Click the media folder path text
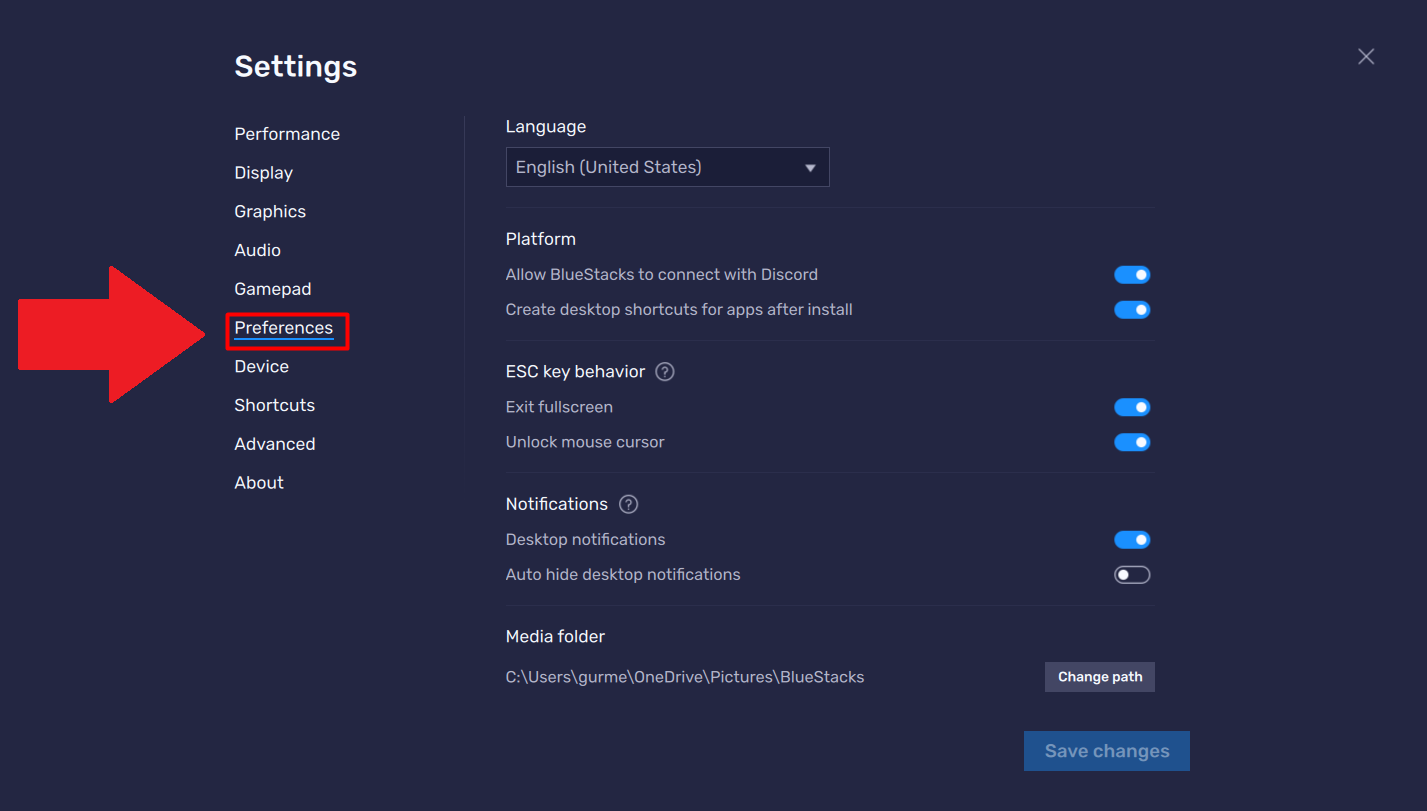The image size is (1427, 811). point(685,677)
